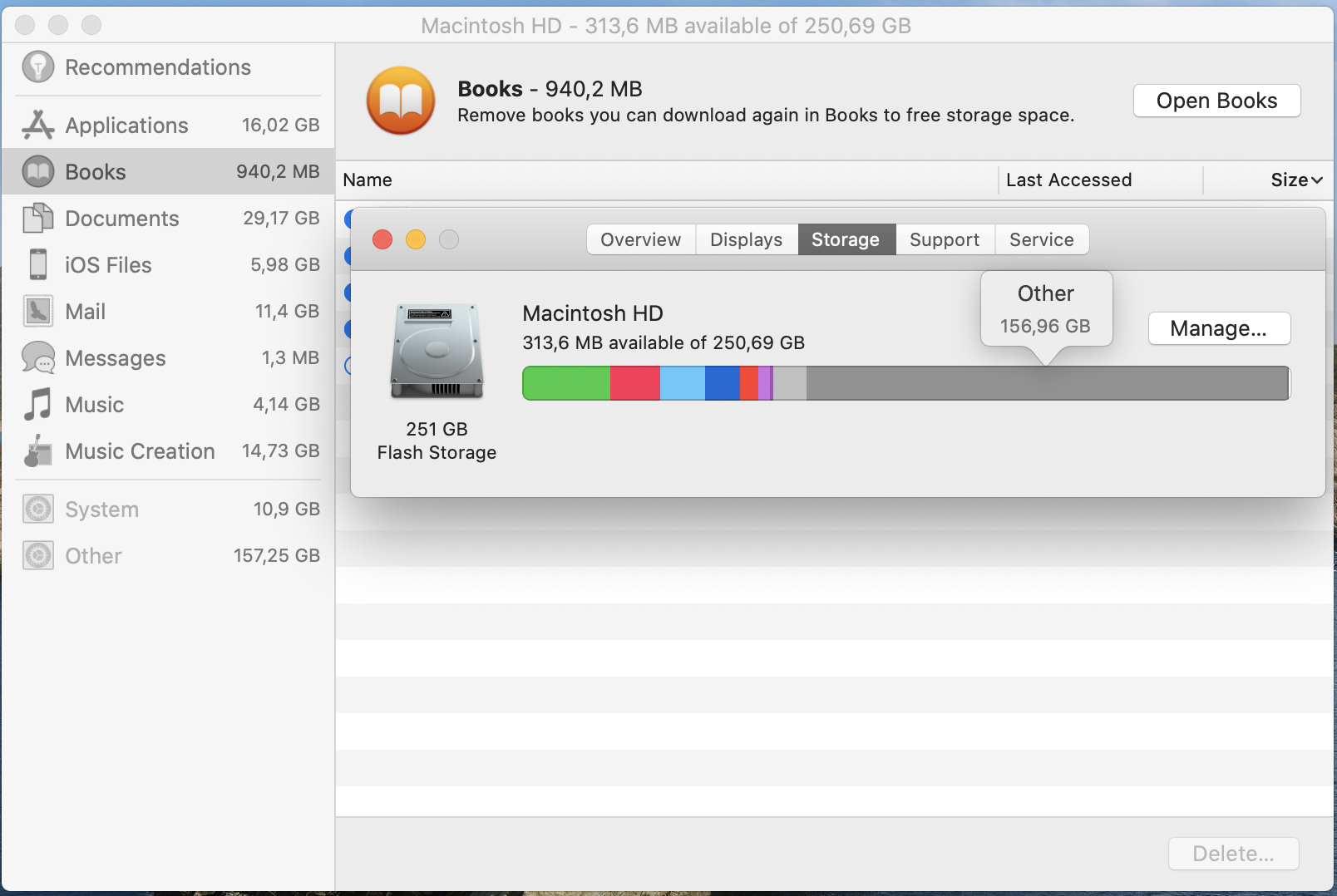Select the Storage tab
The width and height of the screenshot is (1337, 896).
point(846,240)
